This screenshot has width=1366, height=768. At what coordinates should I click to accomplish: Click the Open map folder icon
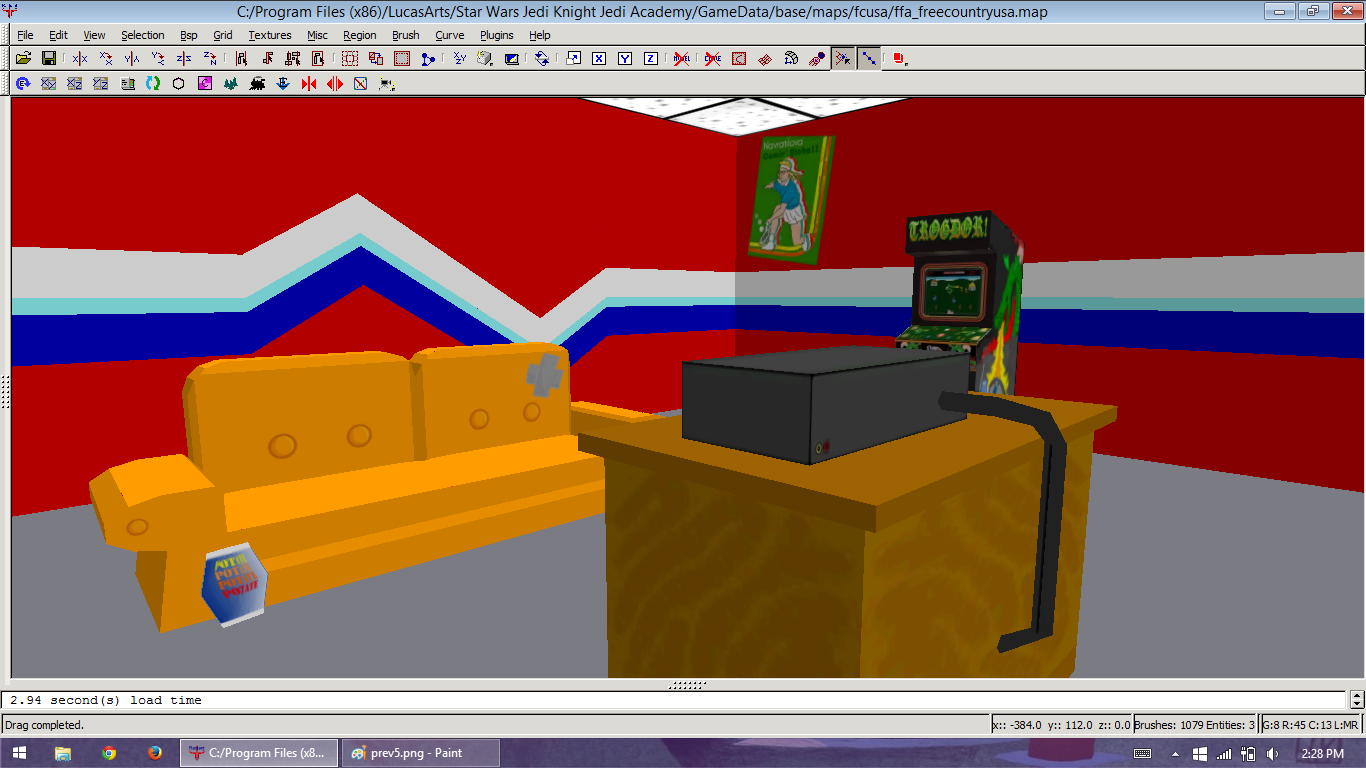[x=23, y=59]
